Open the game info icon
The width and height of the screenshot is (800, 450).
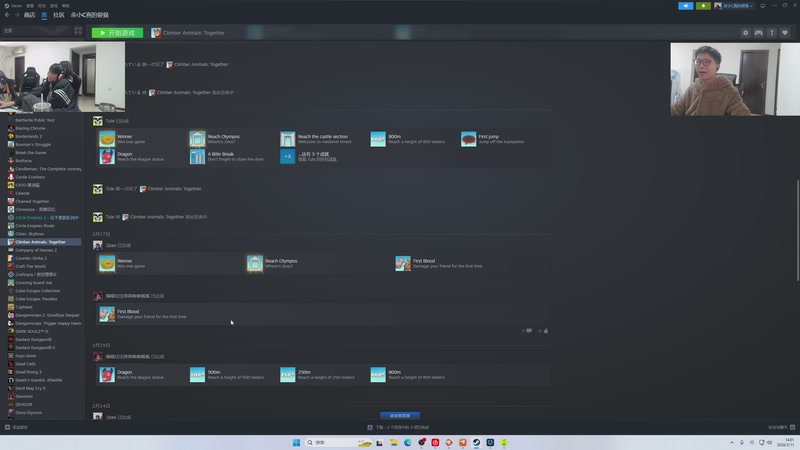pyautogui.click(x=772, y=33)
